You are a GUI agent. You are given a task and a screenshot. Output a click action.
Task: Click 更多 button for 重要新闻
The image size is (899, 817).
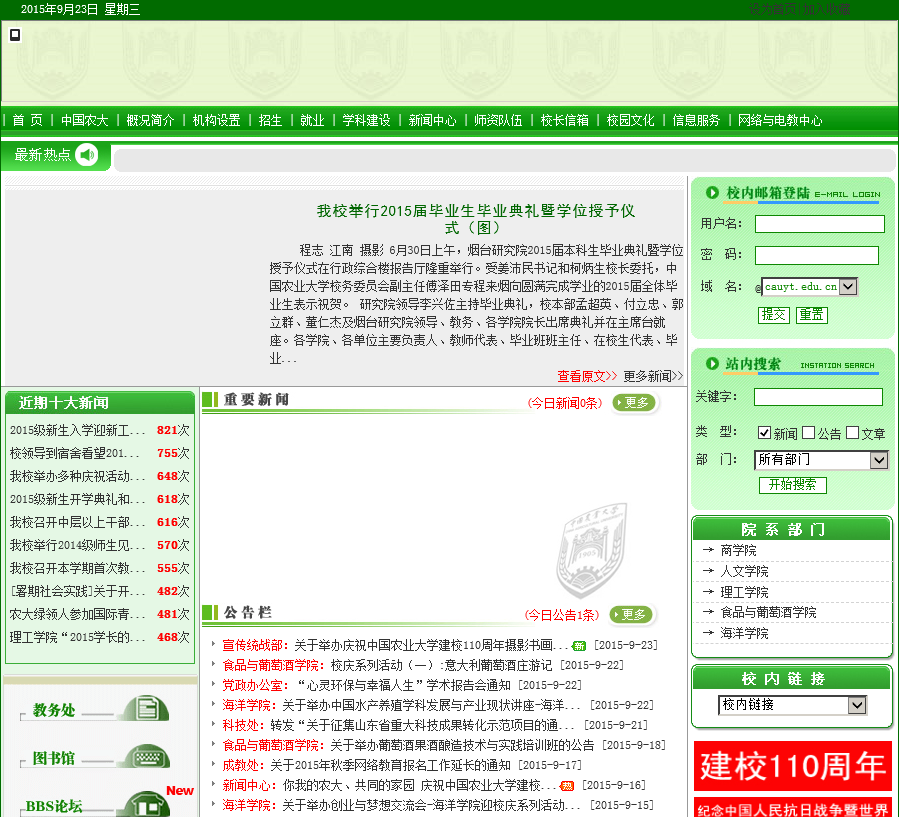[x=634, y=402]
